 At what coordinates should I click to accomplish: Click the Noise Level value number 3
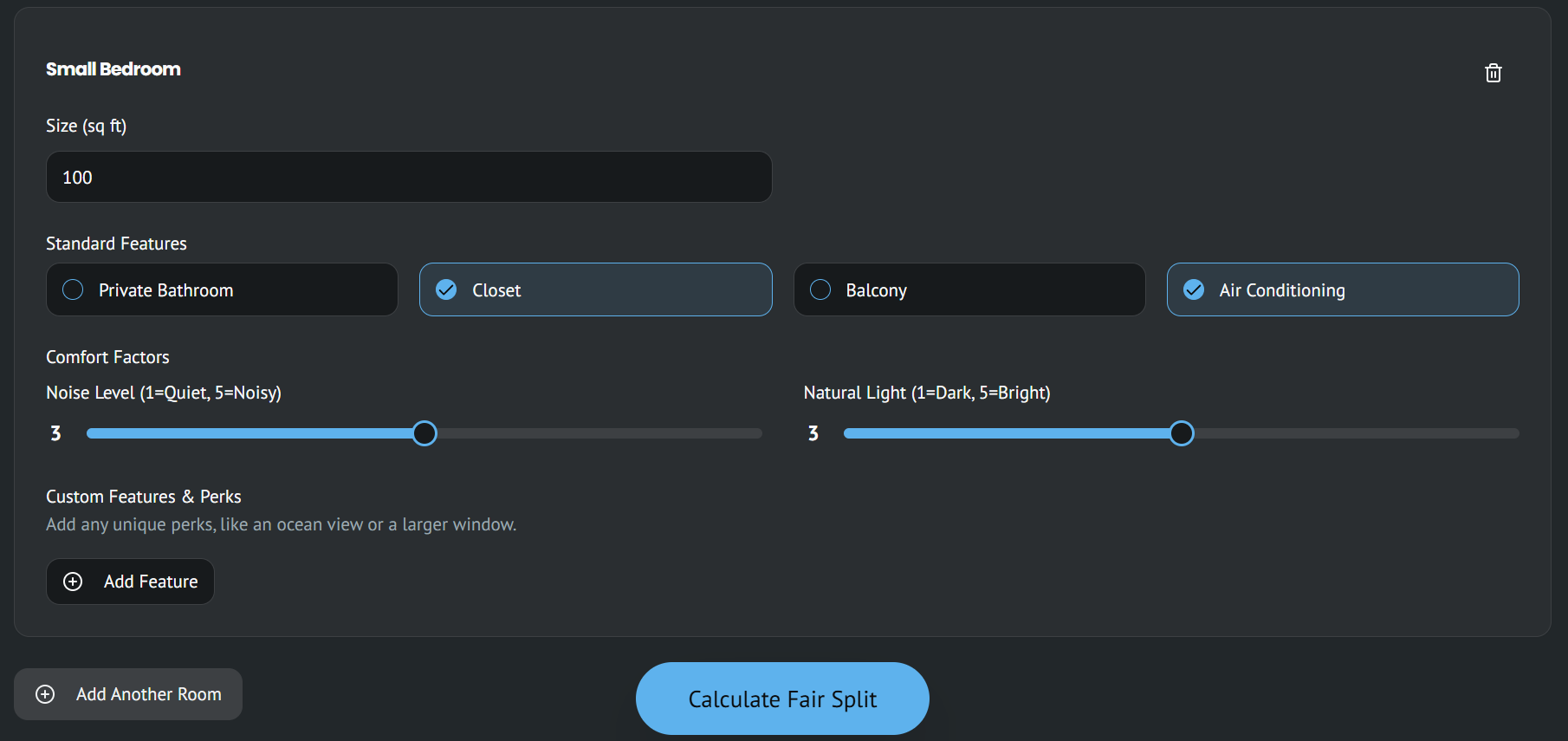55,433
